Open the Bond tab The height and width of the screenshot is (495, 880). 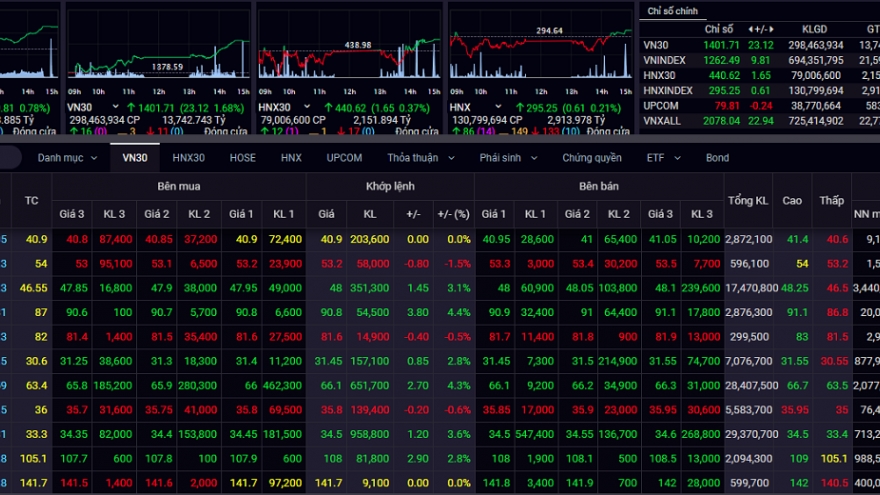tap(717, 158)
